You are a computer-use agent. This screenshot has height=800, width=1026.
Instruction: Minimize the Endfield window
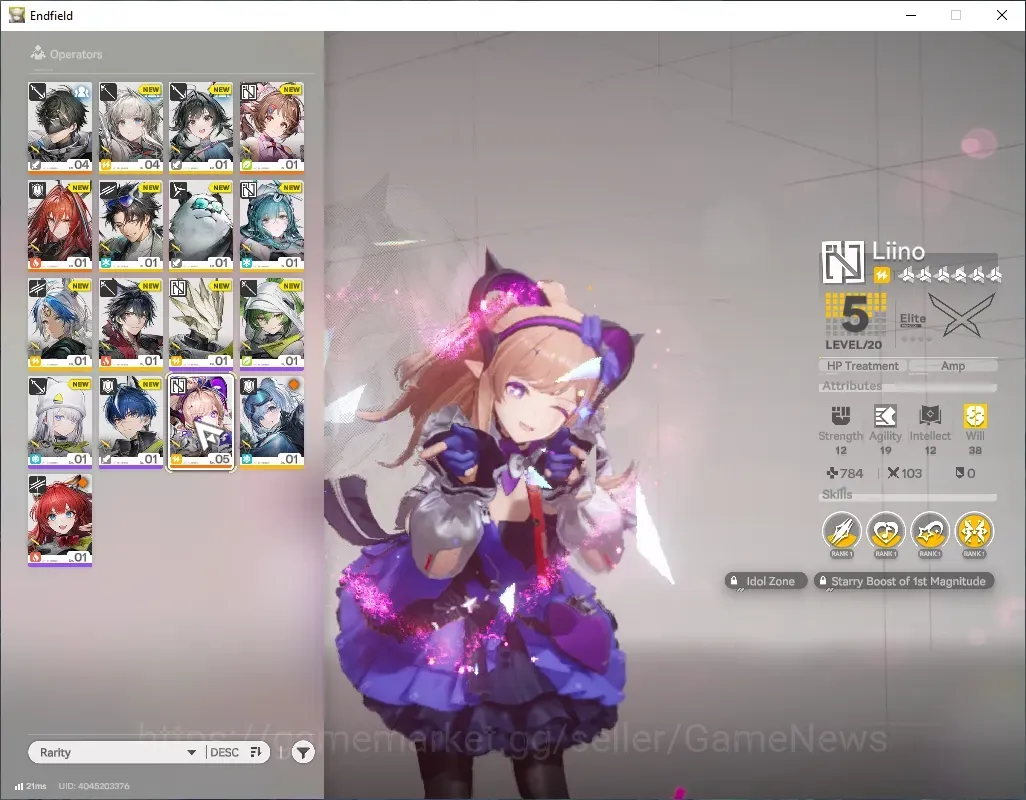[911, 15]
